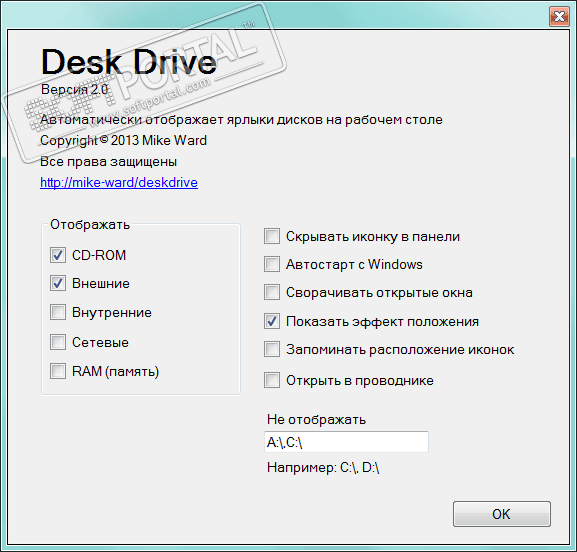Screen dimensions: 577x552
Task: Click the Не отображать drives text field
Action: 346,442
